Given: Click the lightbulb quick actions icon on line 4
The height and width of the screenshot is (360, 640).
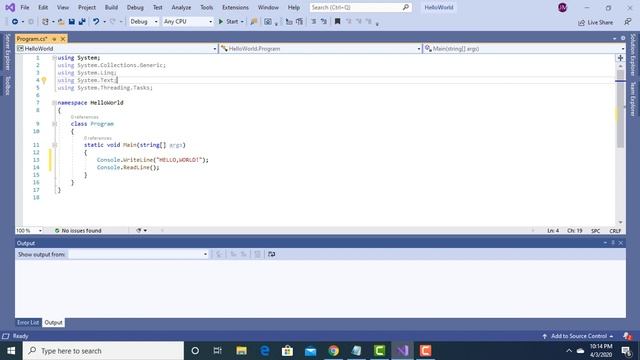Looking at the screenshot, I should 44,80.
